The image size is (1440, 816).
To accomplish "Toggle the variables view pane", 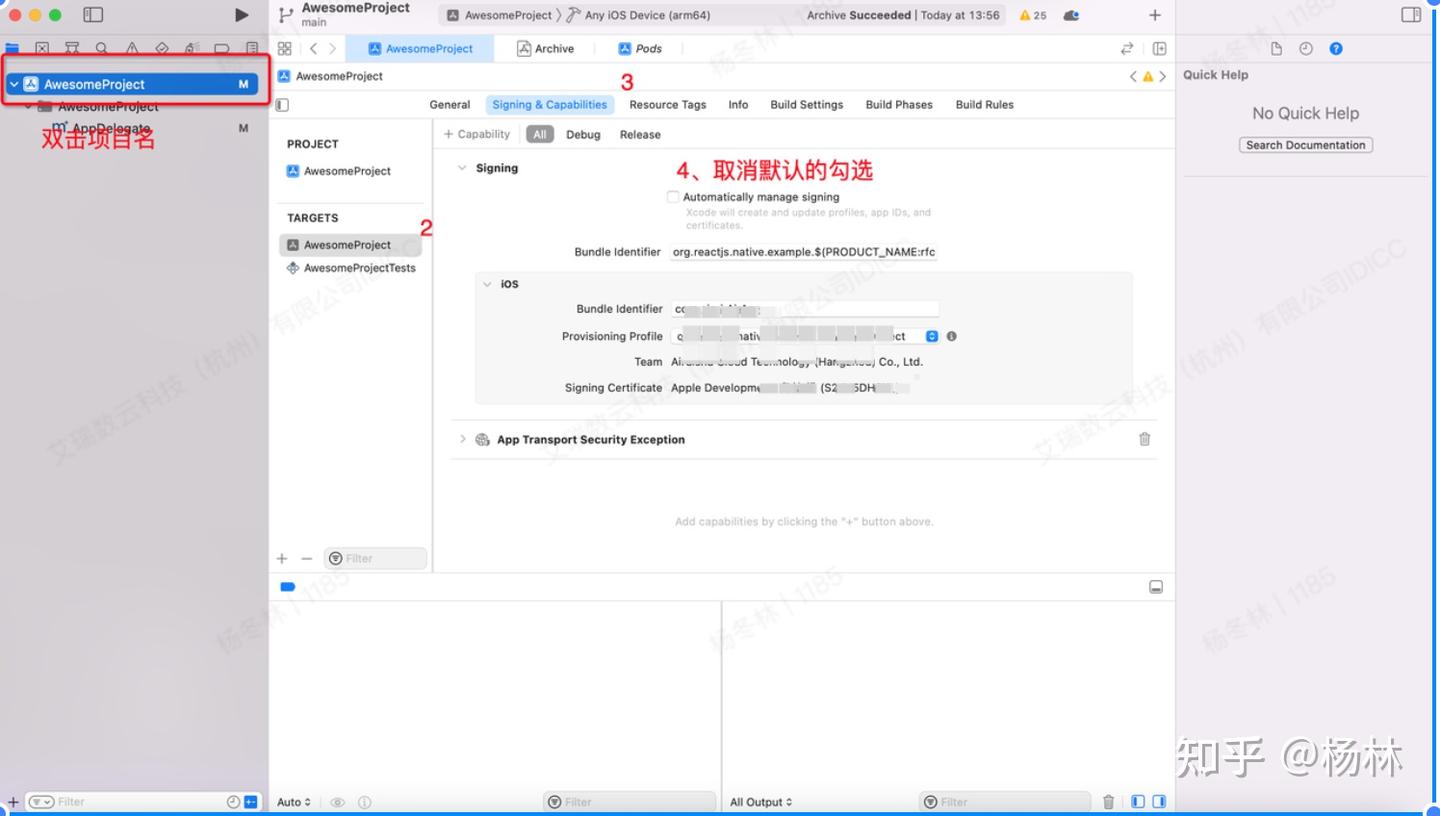I will click(x=1138, y=801).
